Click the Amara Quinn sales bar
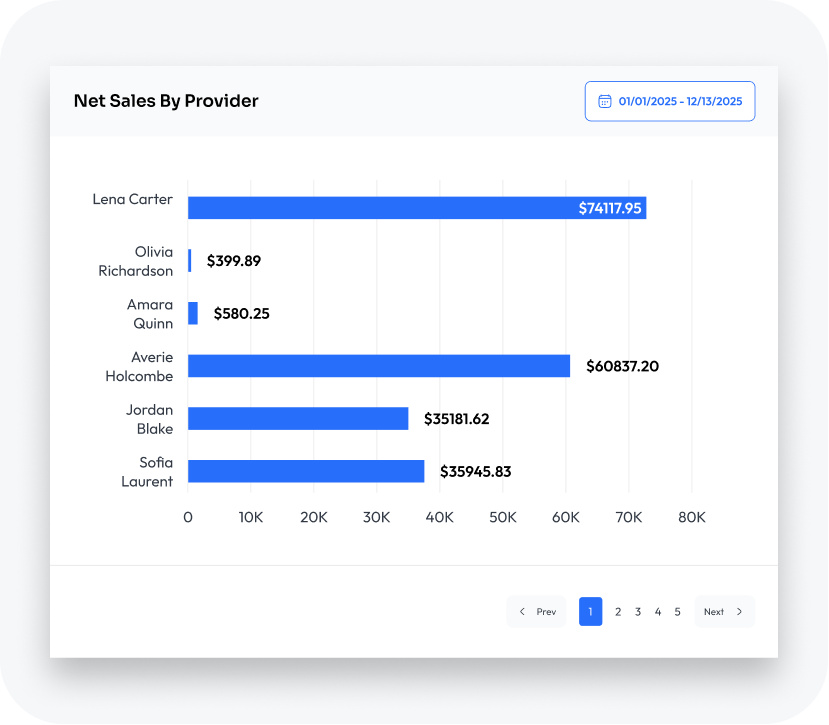 tap(193, 313)
